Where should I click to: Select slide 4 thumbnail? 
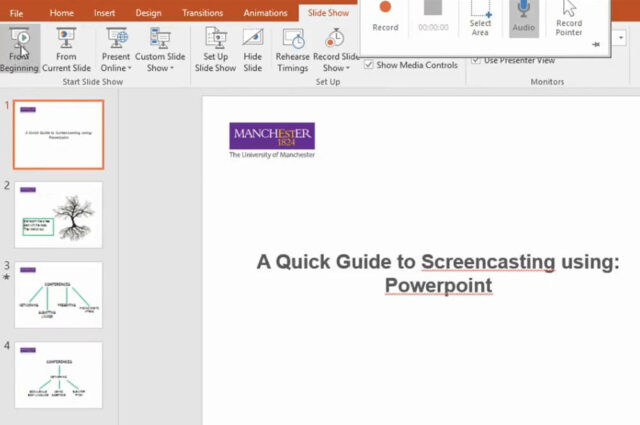pos(59,375)
